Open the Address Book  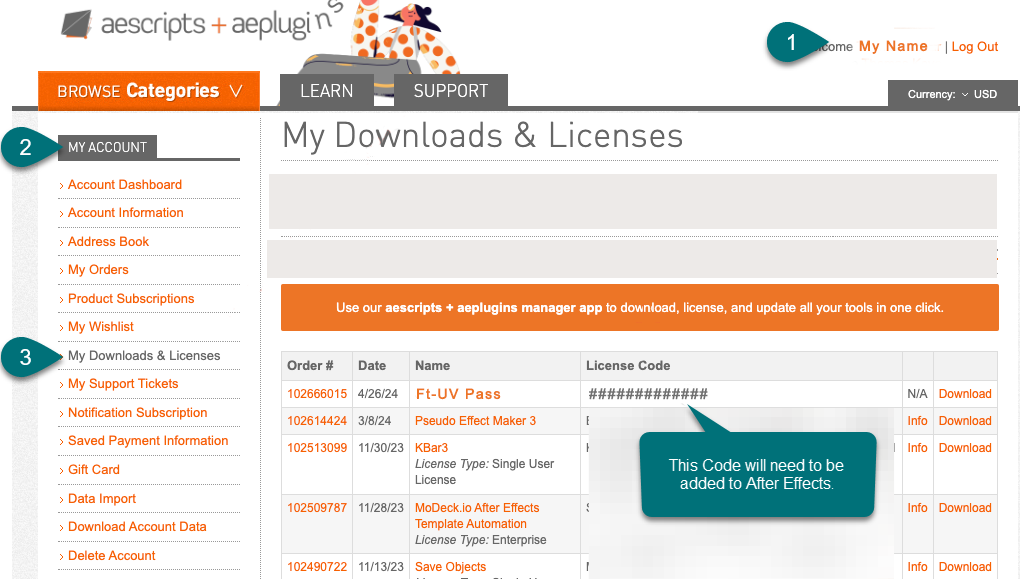click(x=108, y=242)
